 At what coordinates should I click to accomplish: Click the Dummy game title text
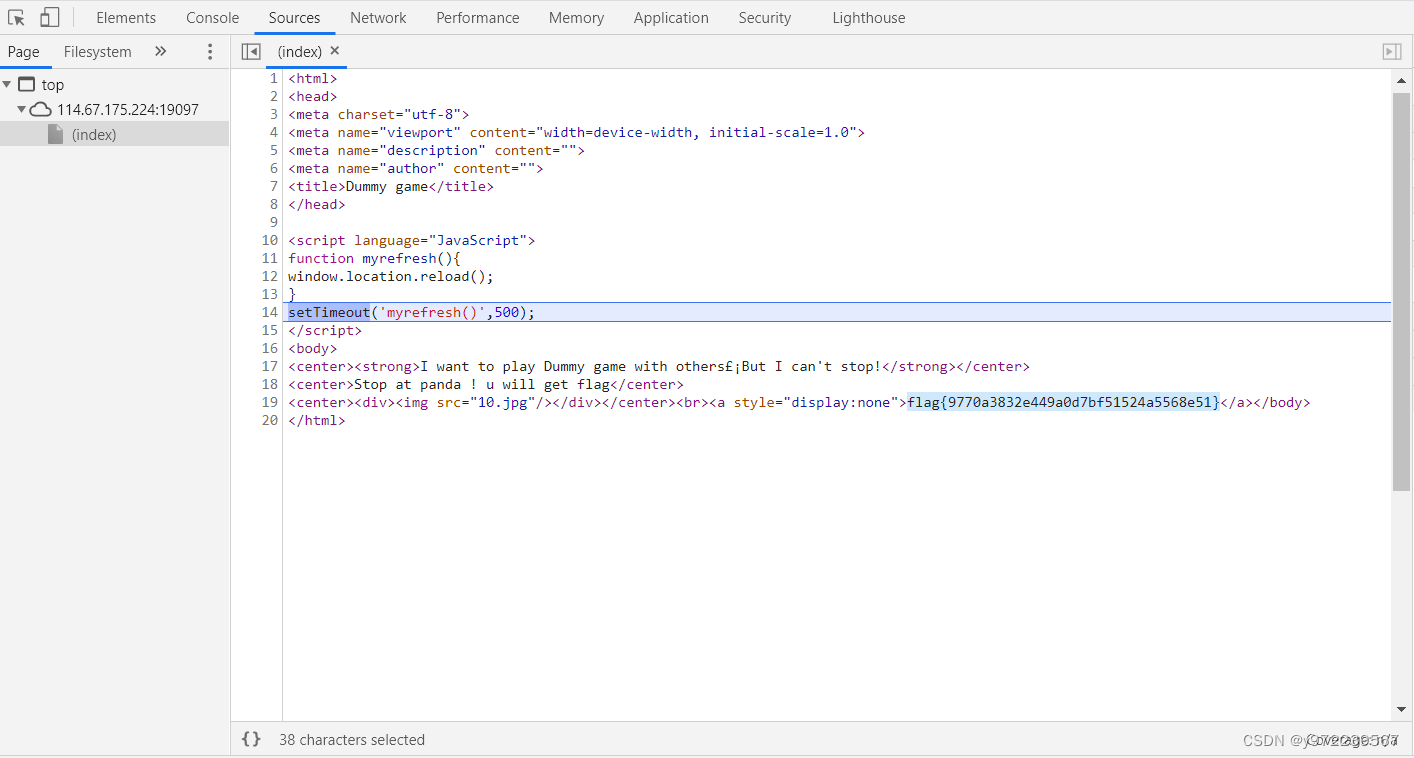[x=387, y=186]
